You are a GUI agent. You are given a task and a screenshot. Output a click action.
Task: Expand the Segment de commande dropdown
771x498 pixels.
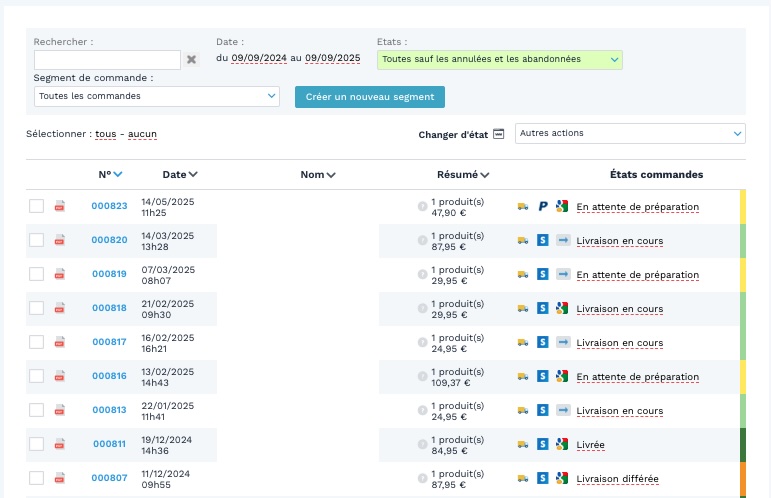coord(156,96)
